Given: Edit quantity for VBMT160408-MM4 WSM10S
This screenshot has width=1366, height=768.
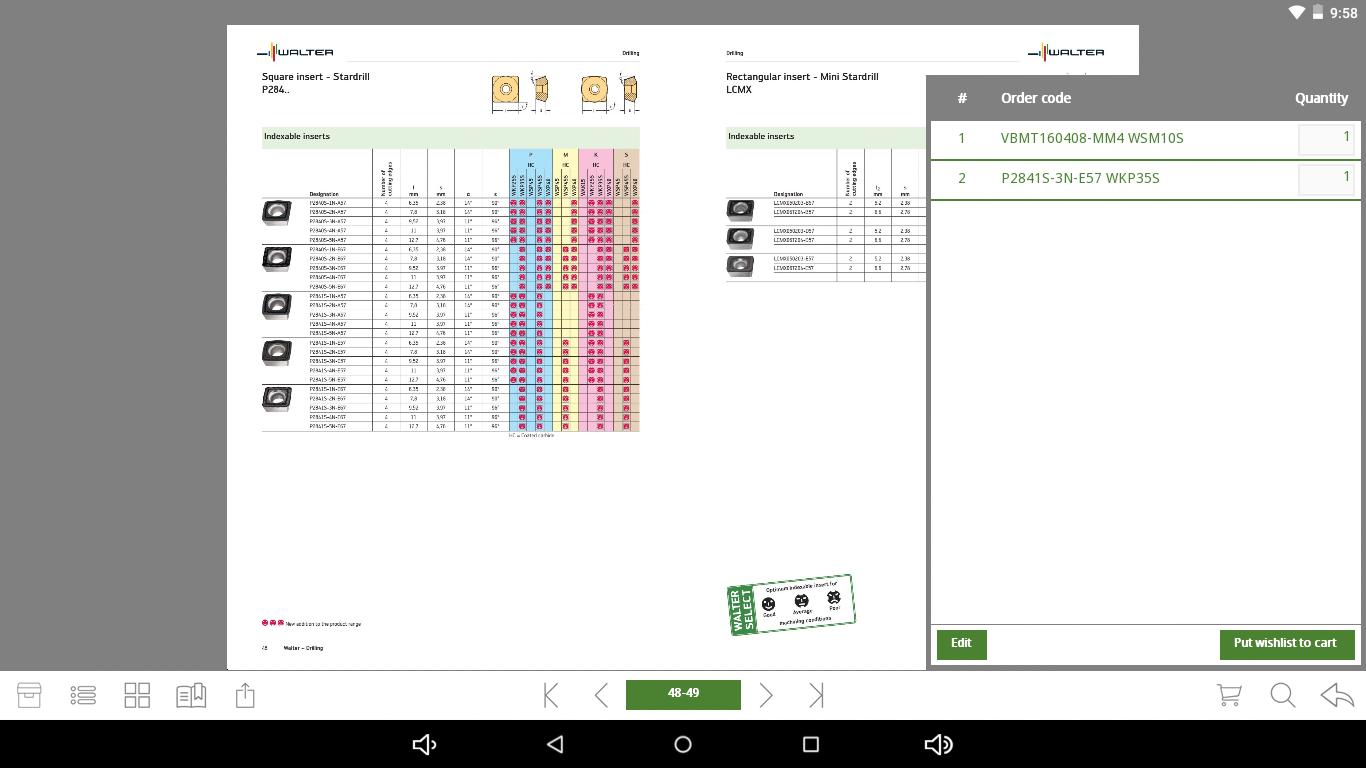Looking at the screenshot, I should (1326, 139).
